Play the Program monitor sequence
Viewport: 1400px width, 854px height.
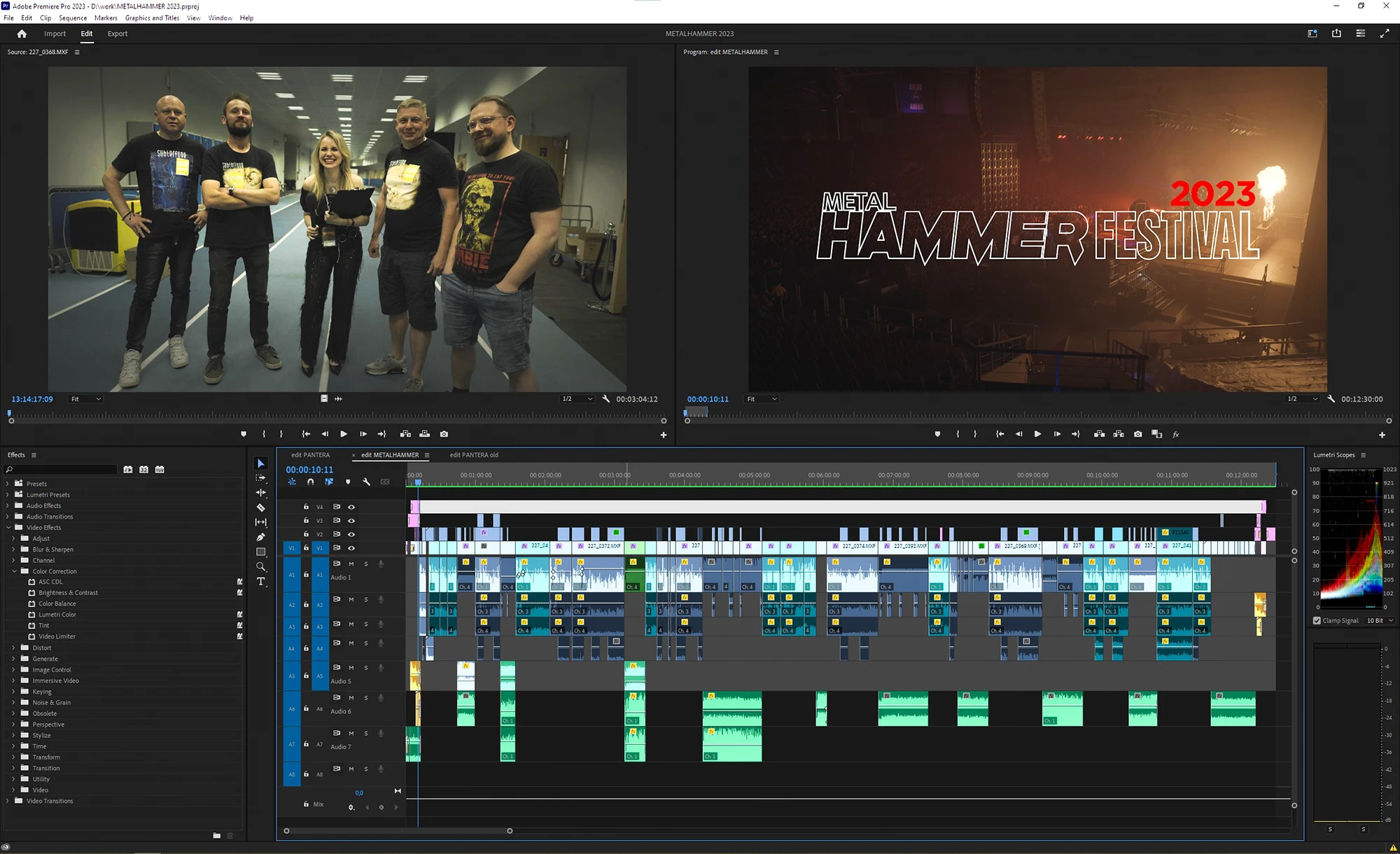1037,434
